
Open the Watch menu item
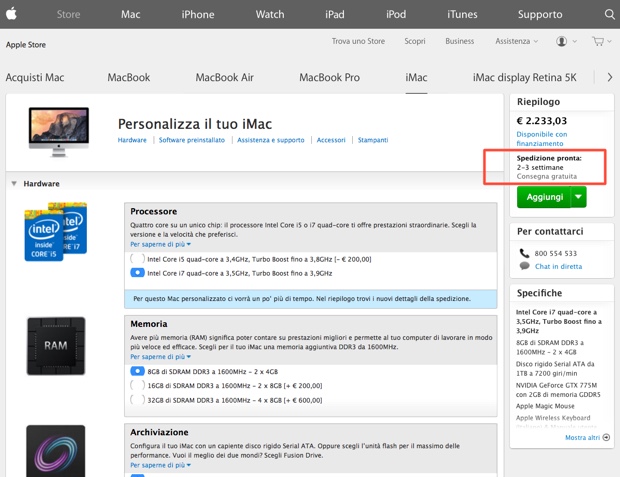(x=270, y=14)
